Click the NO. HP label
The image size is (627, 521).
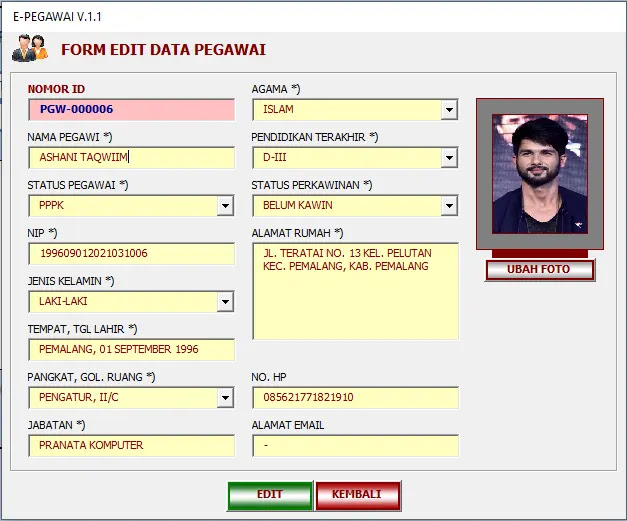[269, 377]
